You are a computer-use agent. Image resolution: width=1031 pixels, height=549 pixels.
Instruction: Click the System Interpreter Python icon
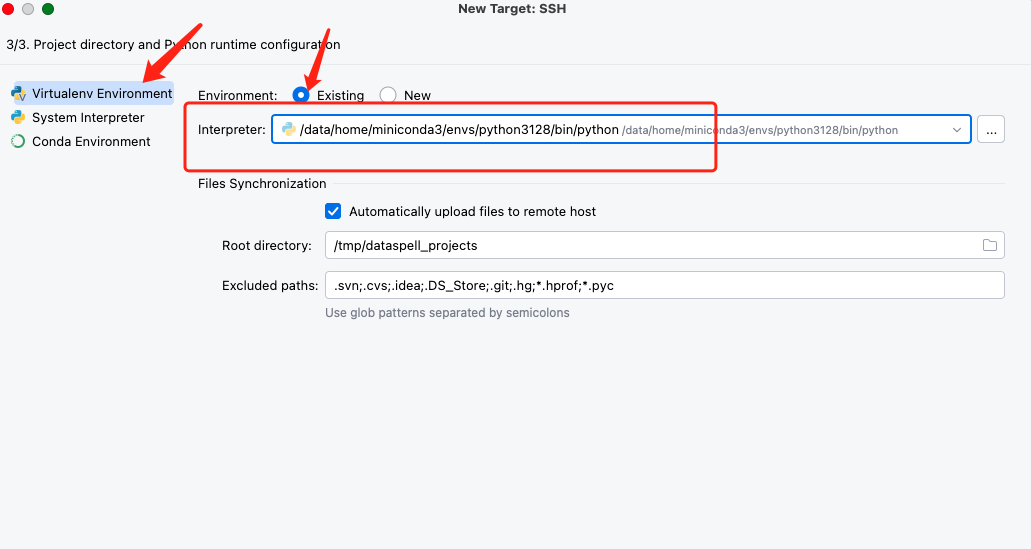pyautogui.click(x=18, y=118)
